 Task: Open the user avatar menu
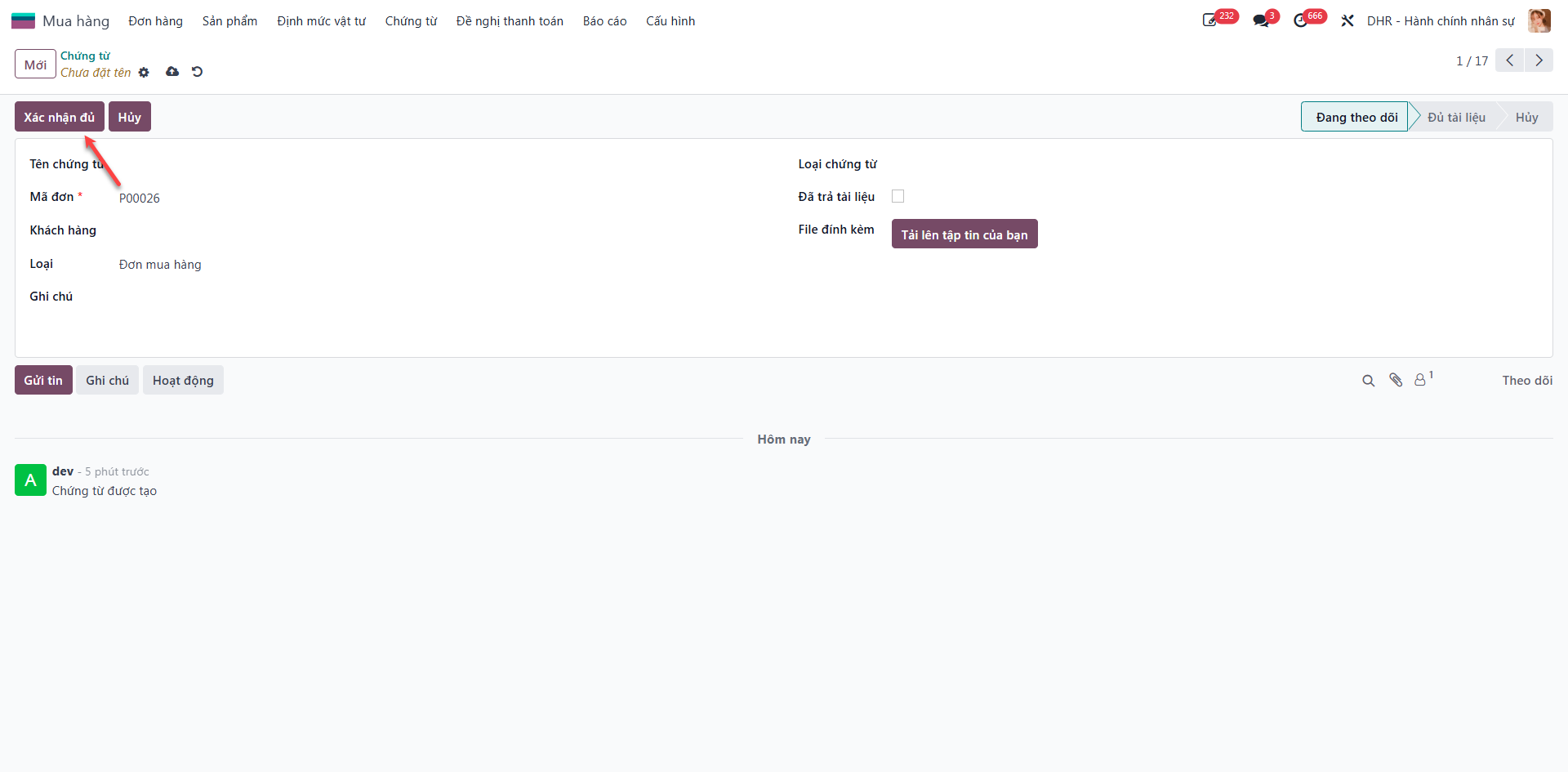click(1539, 20)
